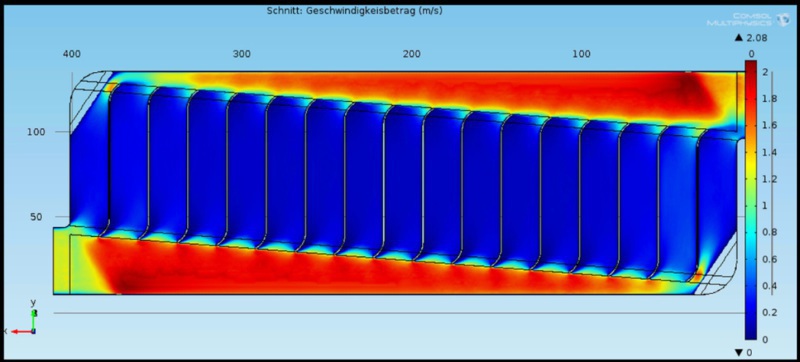Select color legend value 0.2

pyautogui.click(x=770, y=313)
